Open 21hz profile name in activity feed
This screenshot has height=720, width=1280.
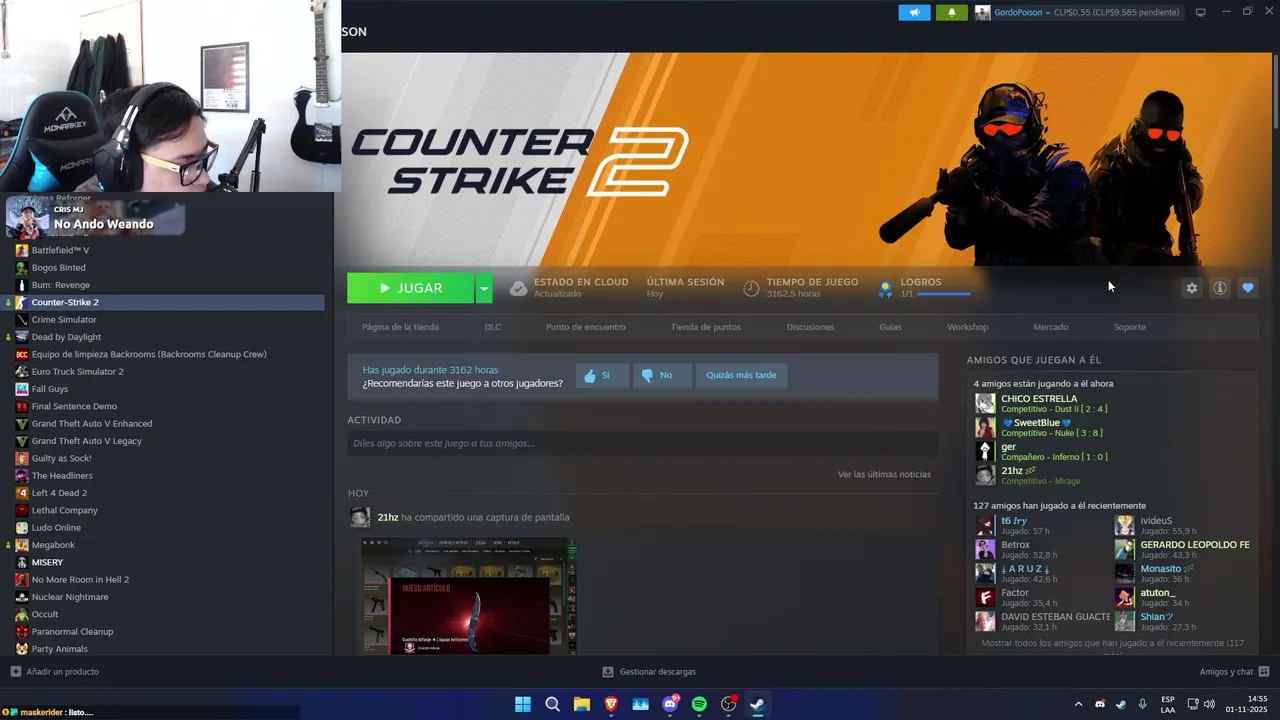(388, 517)
